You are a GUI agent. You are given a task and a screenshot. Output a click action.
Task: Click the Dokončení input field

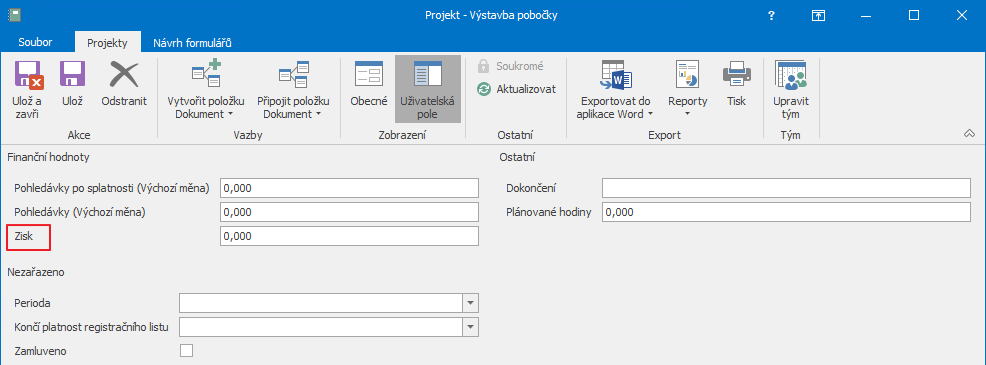(786, 188)
